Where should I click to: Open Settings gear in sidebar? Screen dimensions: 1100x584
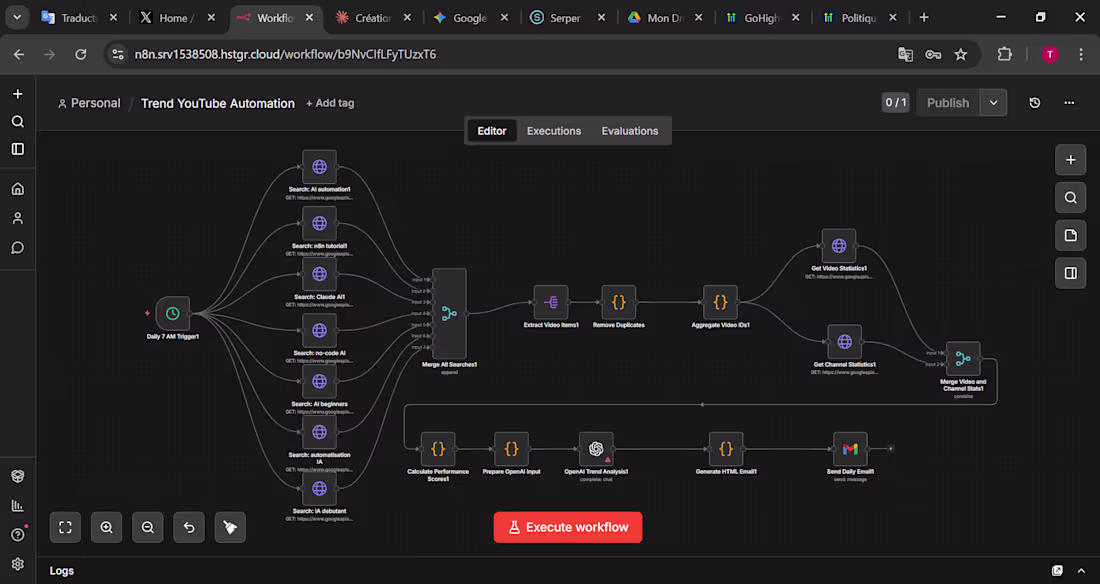pyautogui.click(x=18, y=564)
